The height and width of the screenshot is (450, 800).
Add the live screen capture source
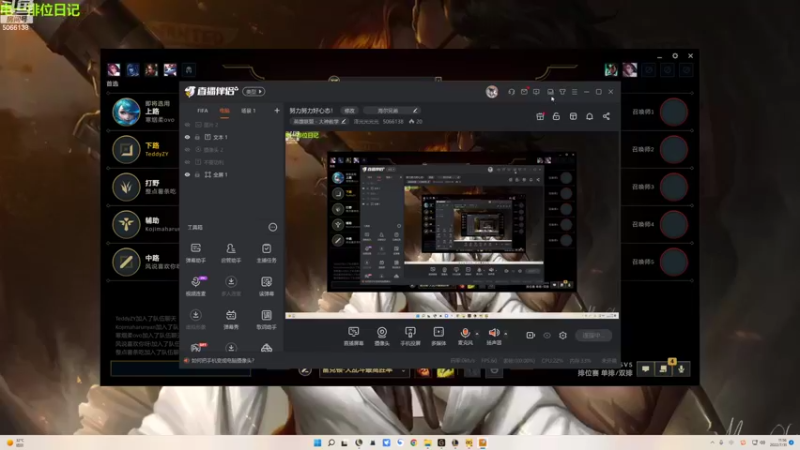coord(354,336)
